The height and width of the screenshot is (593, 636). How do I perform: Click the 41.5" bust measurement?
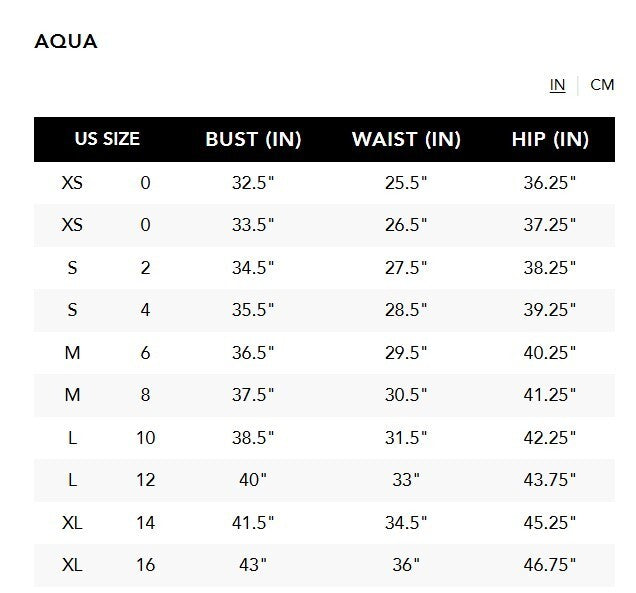tap(253, 523)
